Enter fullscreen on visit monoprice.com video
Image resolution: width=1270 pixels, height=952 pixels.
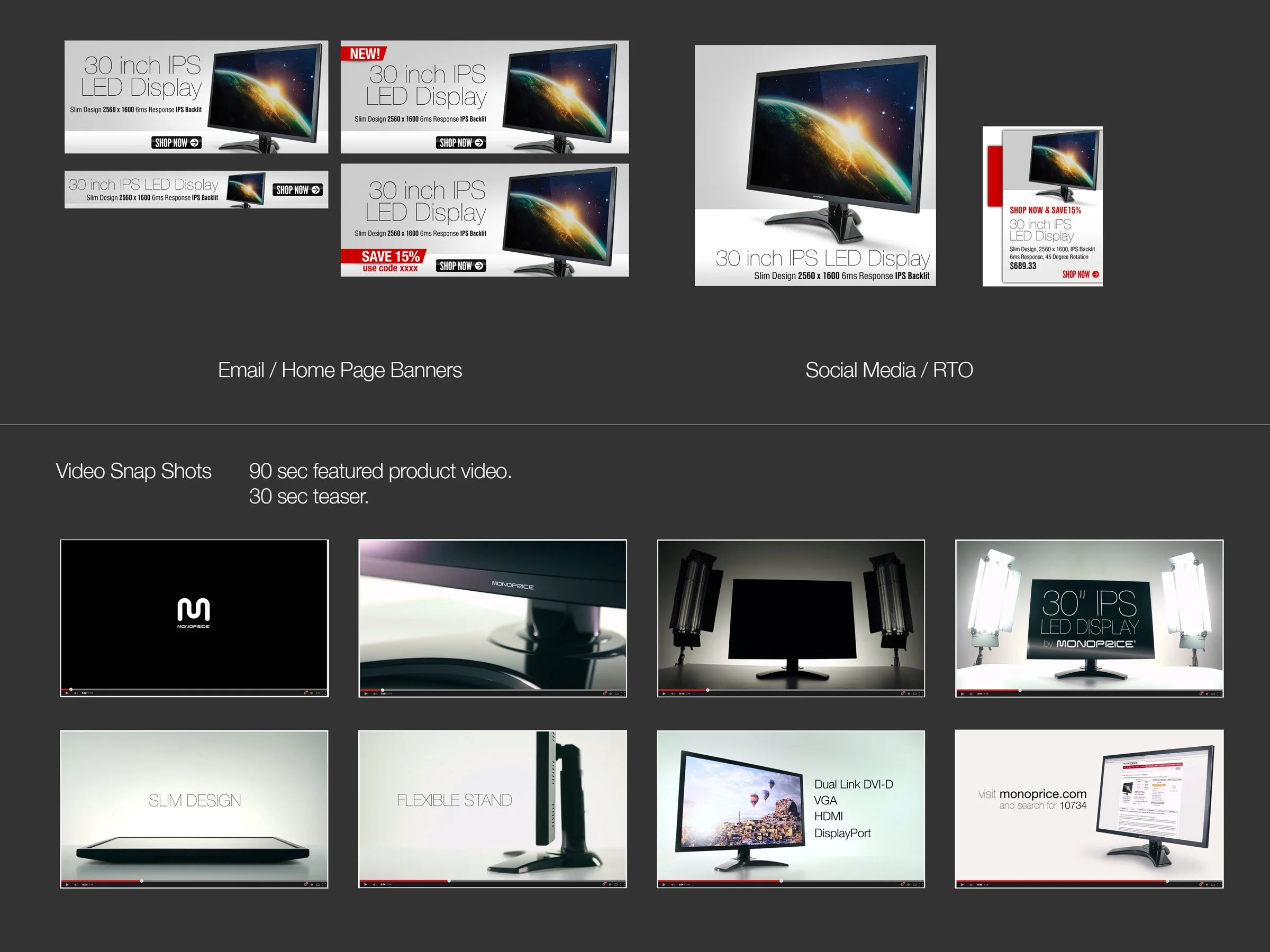1220,885
